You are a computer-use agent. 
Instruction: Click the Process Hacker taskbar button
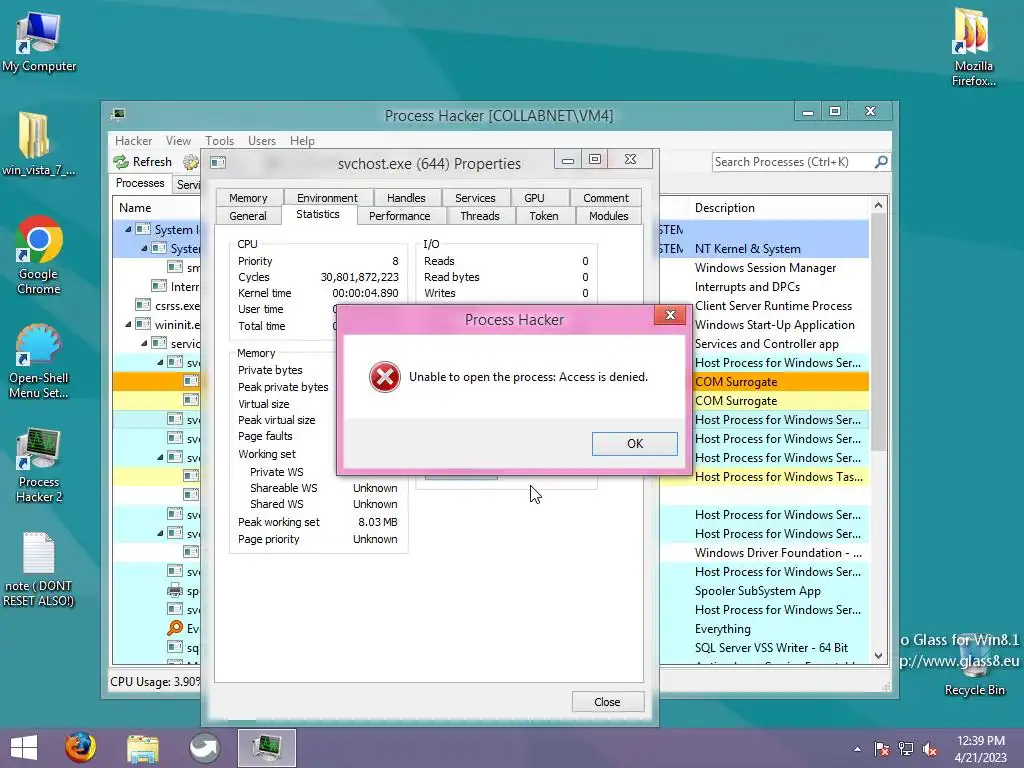[x=266, y=748]
